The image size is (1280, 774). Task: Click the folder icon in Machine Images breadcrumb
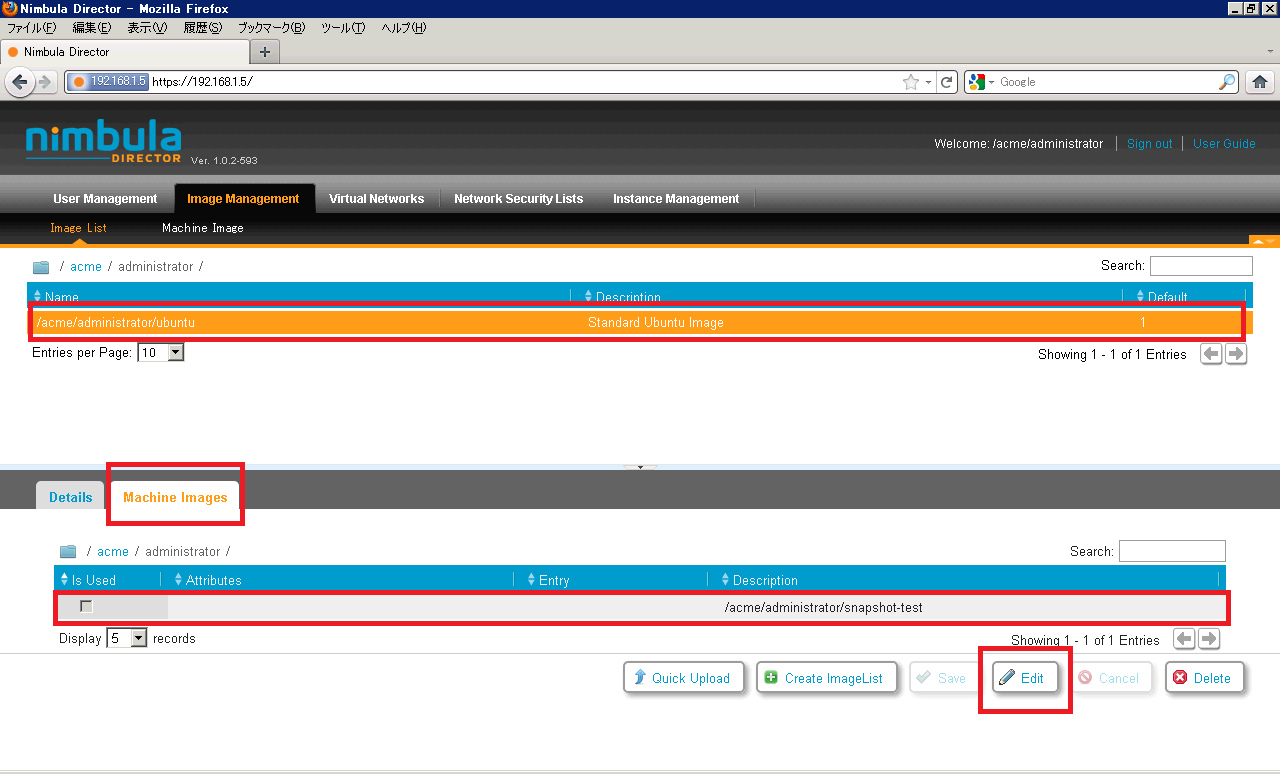click(68, 552)
